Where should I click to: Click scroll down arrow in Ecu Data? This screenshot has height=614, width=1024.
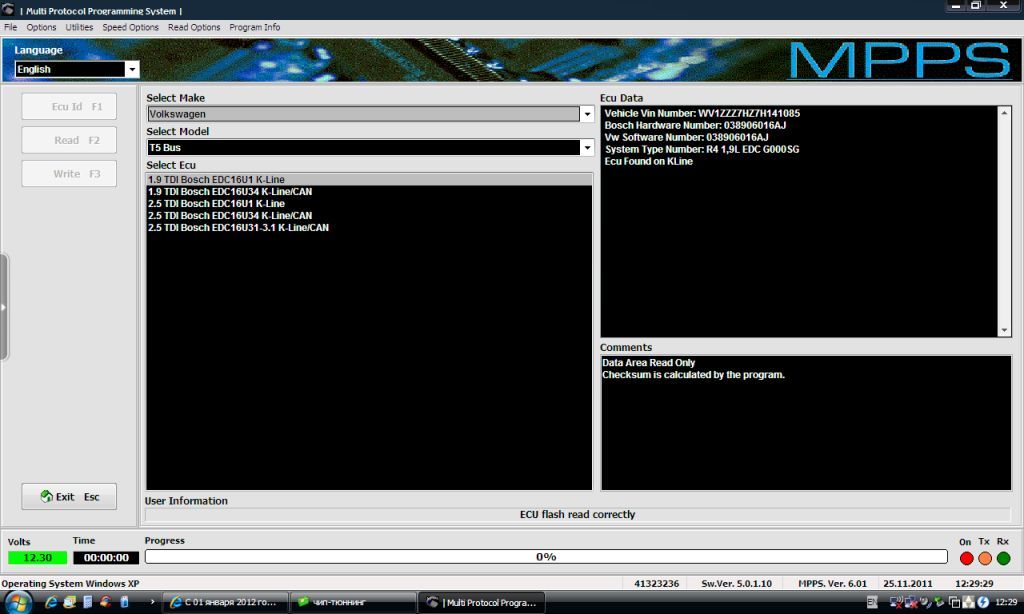click(1004, 331)
